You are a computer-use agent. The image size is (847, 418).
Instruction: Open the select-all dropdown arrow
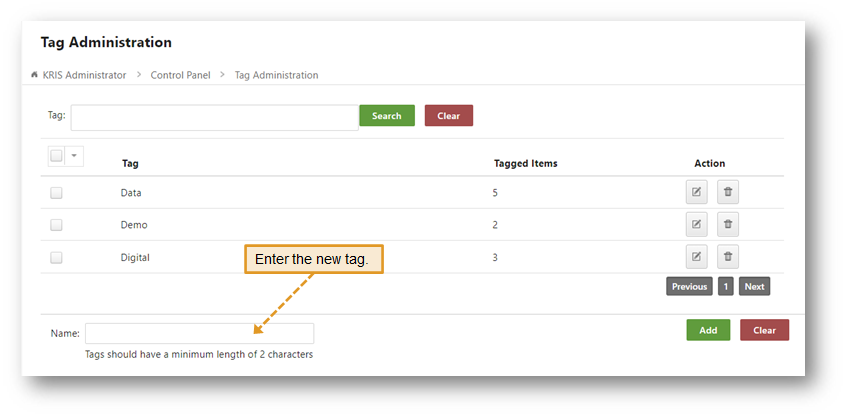click(74, 156)
